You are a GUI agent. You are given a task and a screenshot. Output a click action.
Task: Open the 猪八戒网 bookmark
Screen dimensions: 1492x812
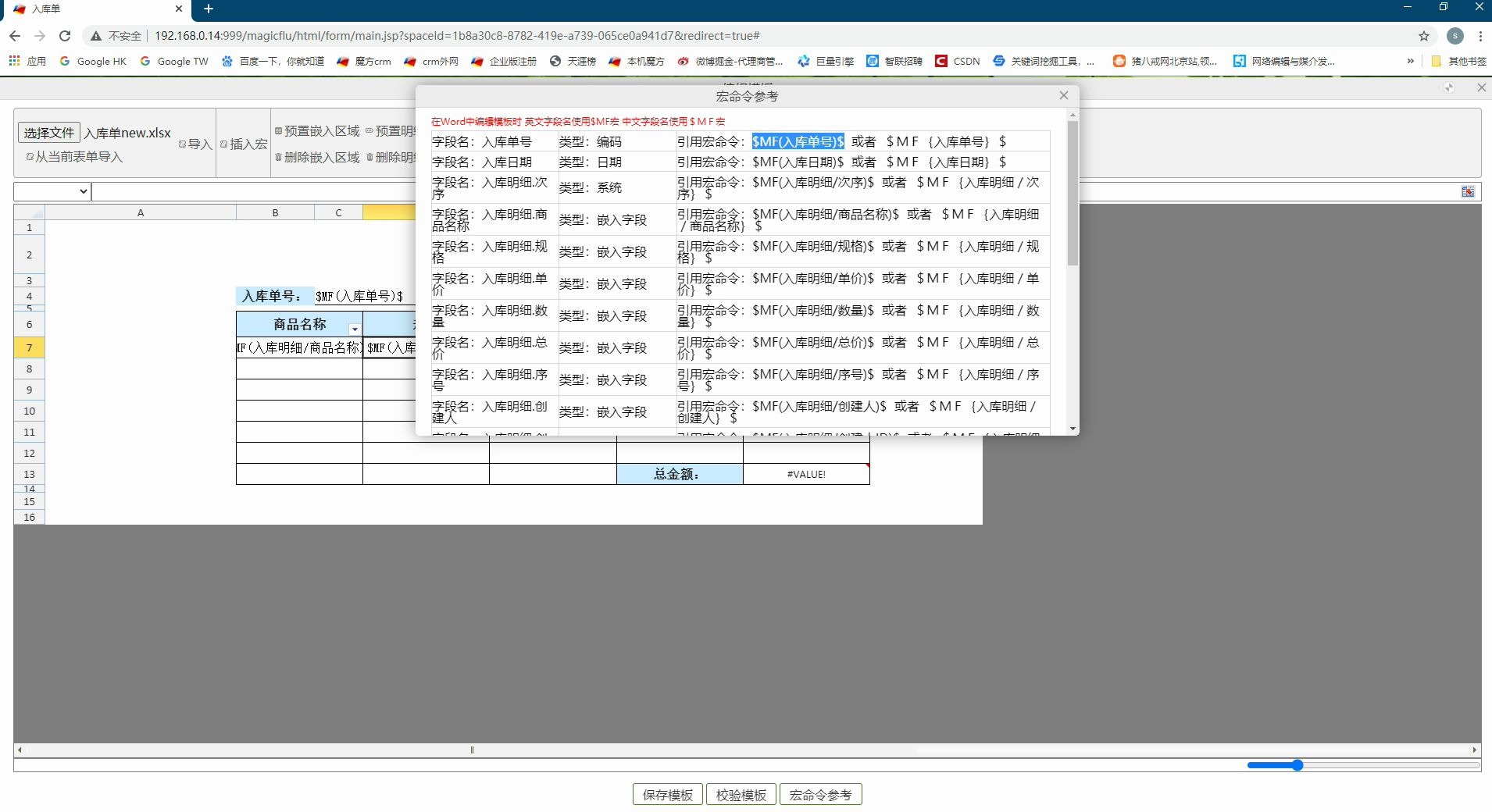pos(1165,61)
